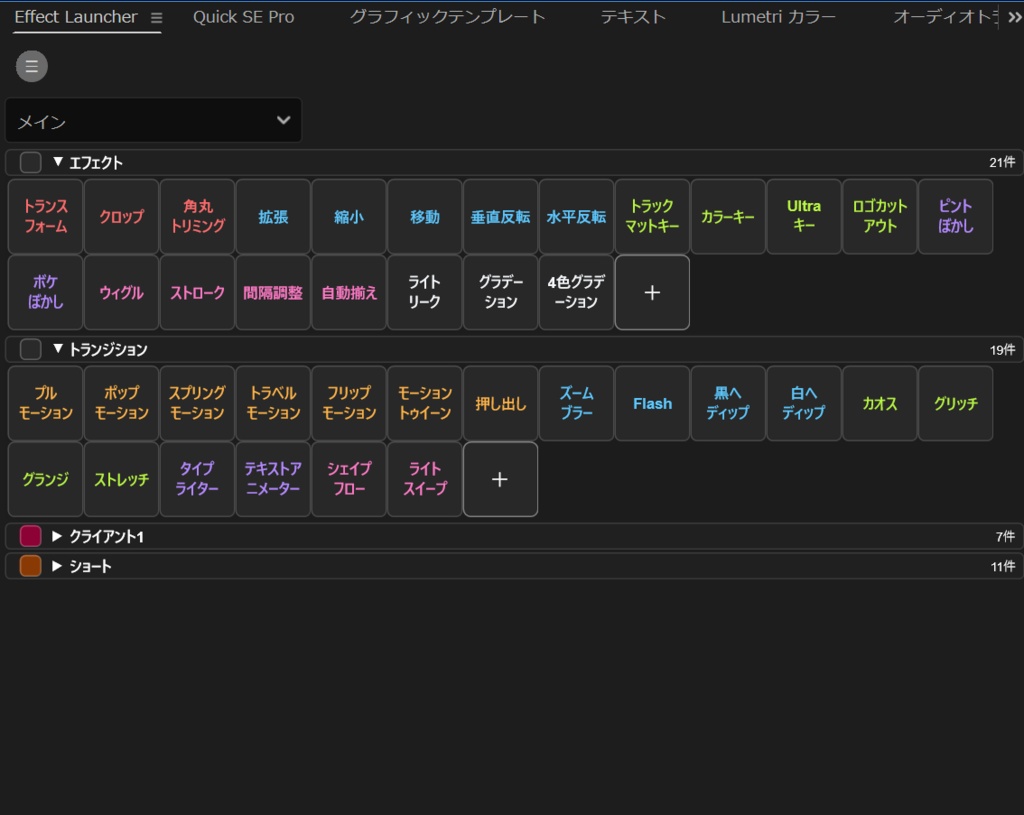This screenshot has height=815, width=1024.
Task: Toggle the トランジション section checkbox
Action: (31, 349)
